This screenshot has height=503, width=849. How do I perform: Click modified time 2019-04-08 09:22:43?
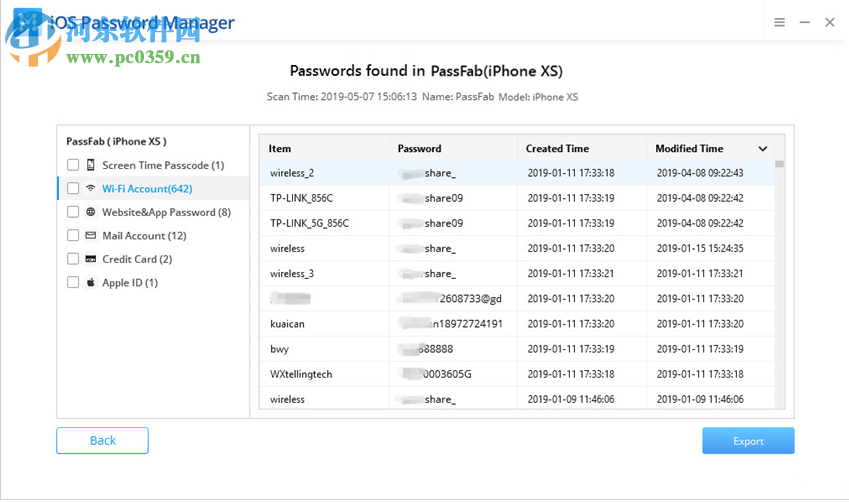click(x=700, y=173)
